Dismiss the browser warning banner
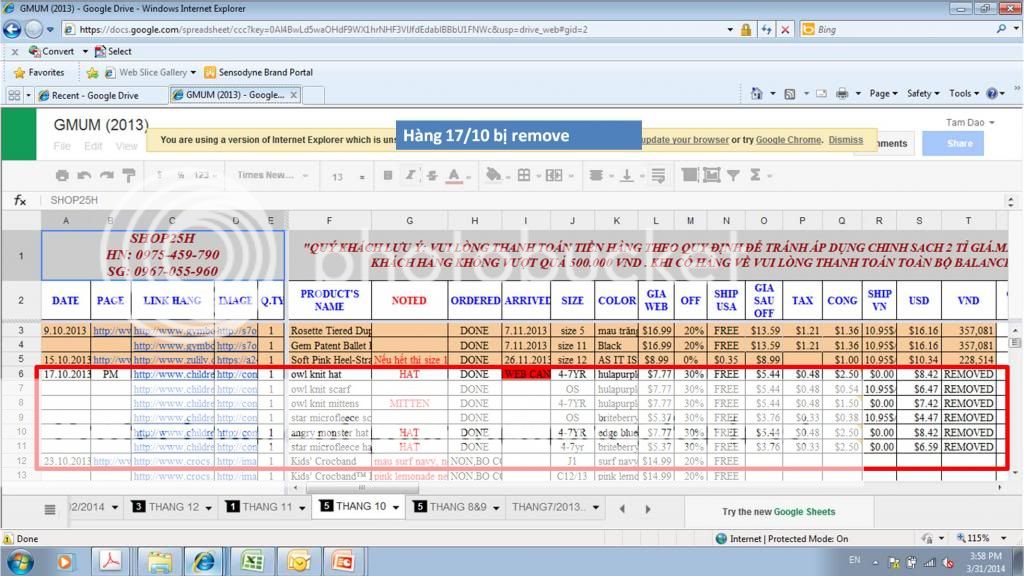Viewport: 1024px width, 576px height. click(845, 140)
